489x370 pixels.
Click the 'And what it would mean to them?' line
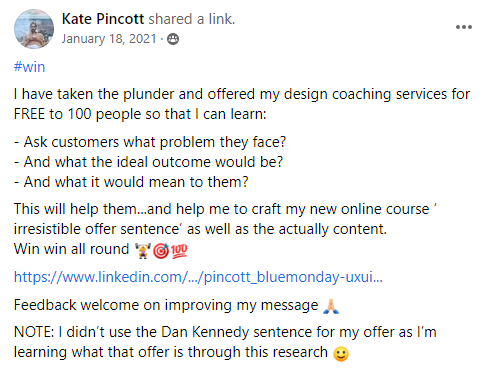click(x=131, y=182)
